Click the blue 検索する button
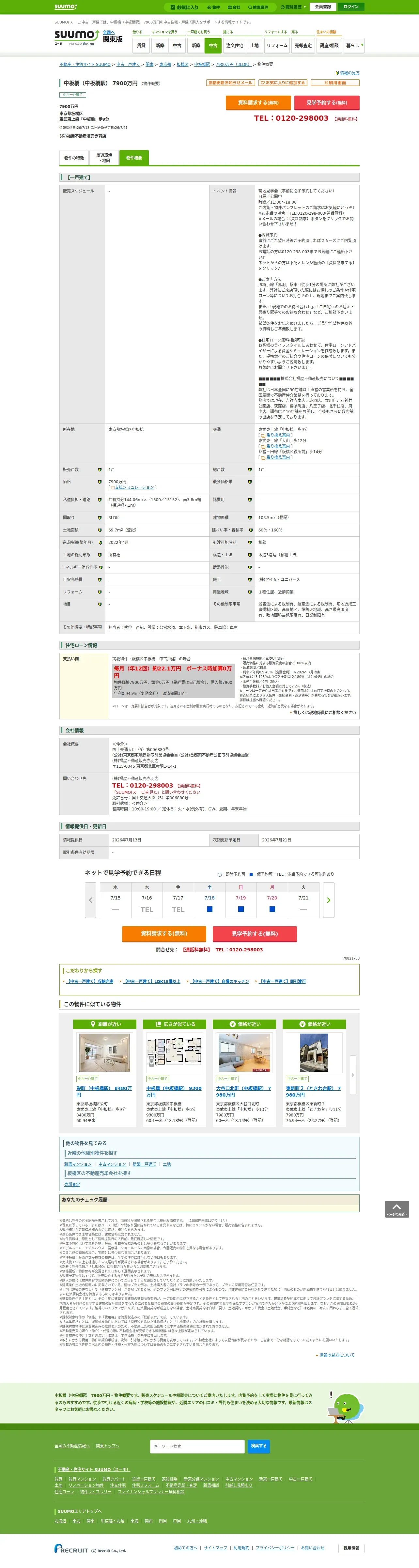 click(x=259, y=1446)
